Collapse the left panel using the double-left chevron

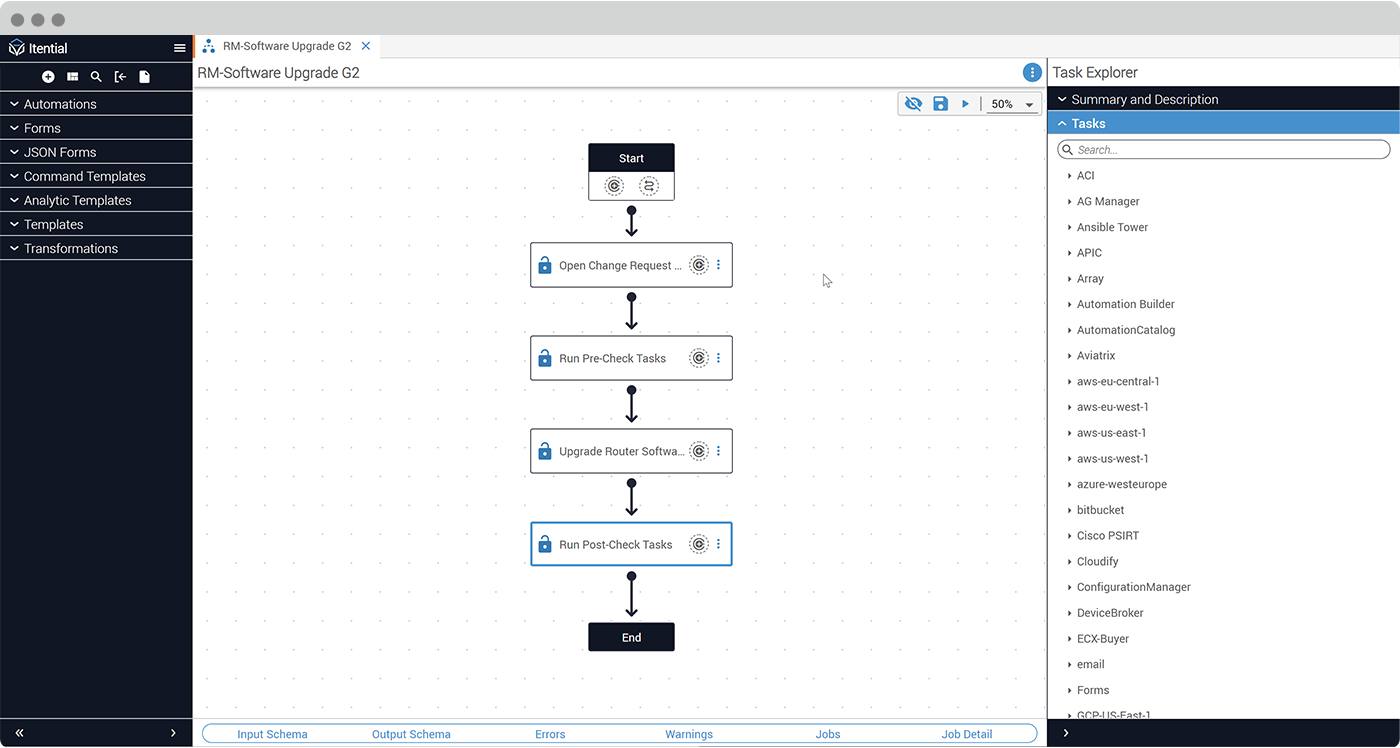point(18,733)
